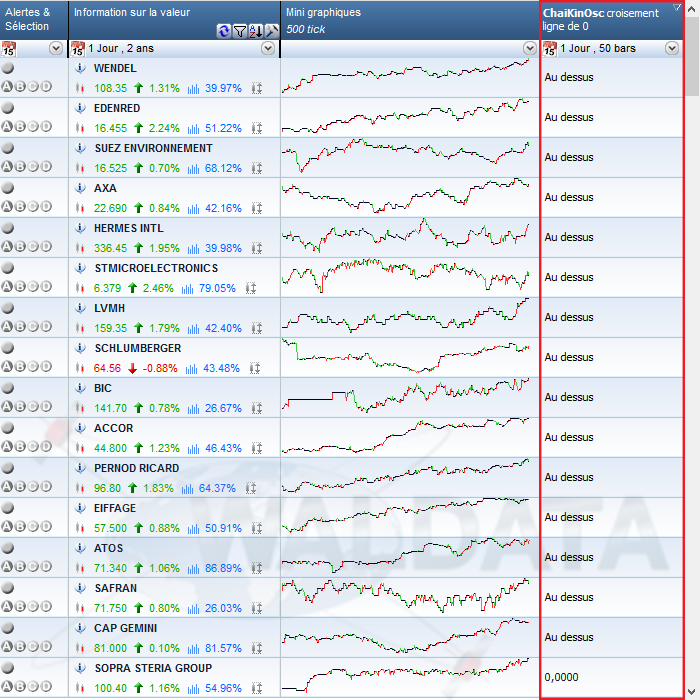Toggle the alert circle for WENDEL
The width and height of the screenshot is (700, 700).
(8, 68)
